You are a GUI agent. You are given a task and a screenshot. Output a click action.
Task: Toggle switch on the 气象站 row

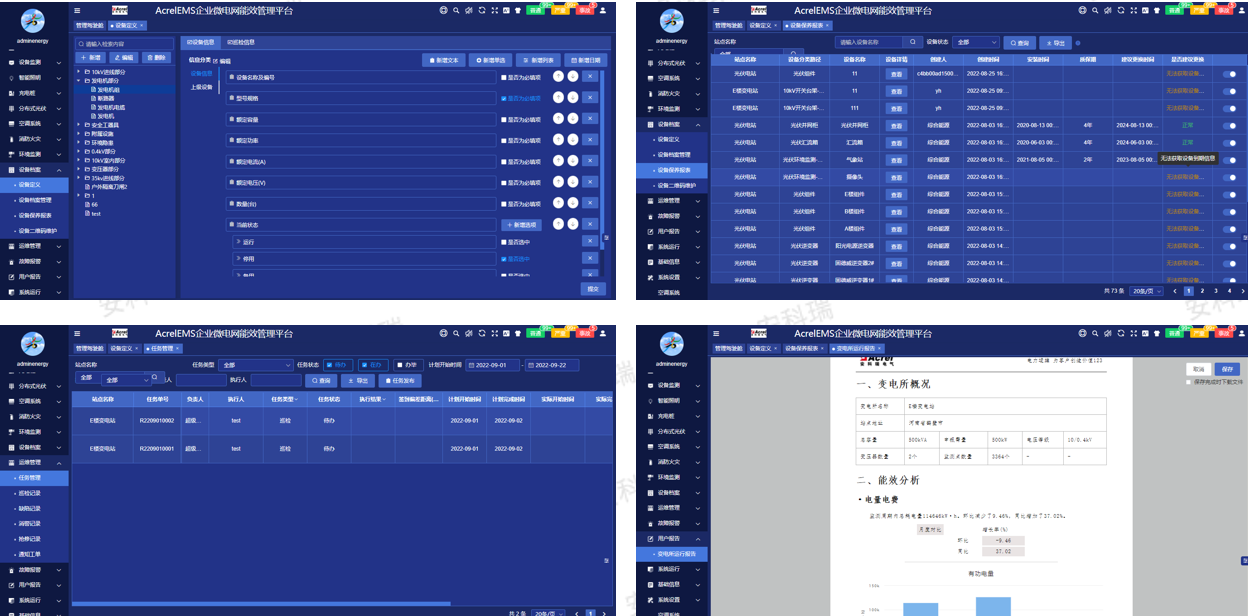1229,159
